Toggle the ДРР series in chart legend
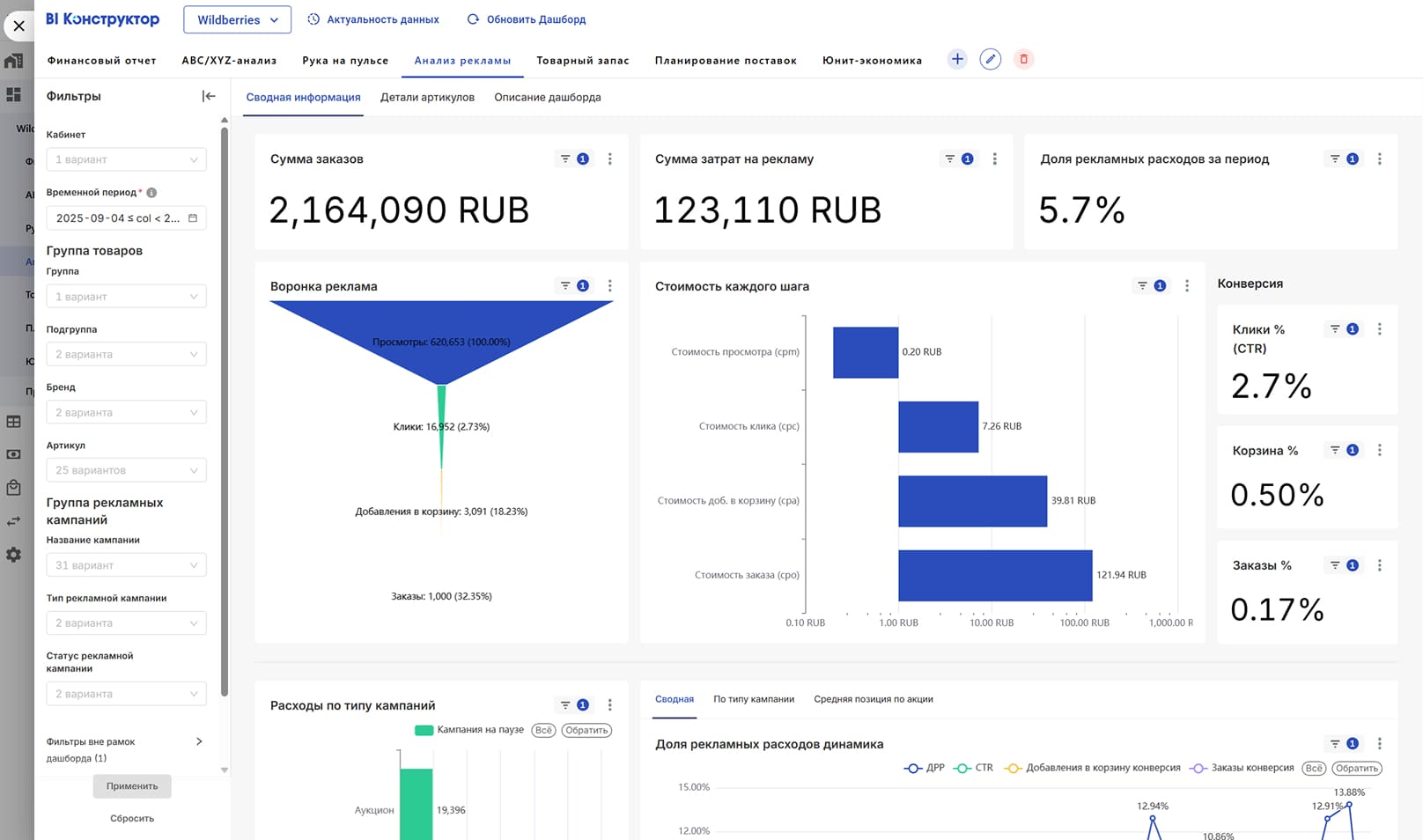Viewport: 1423px width, 840px height. click(925, 768)
